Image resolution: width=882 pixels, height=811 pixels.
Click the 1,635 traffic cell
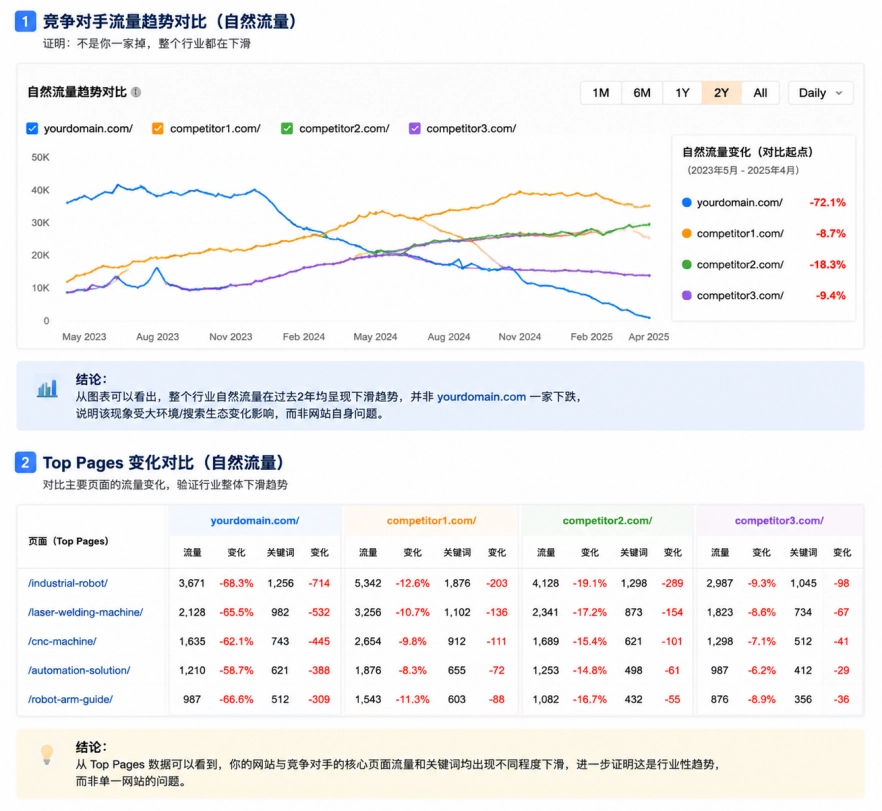(192, 641)
